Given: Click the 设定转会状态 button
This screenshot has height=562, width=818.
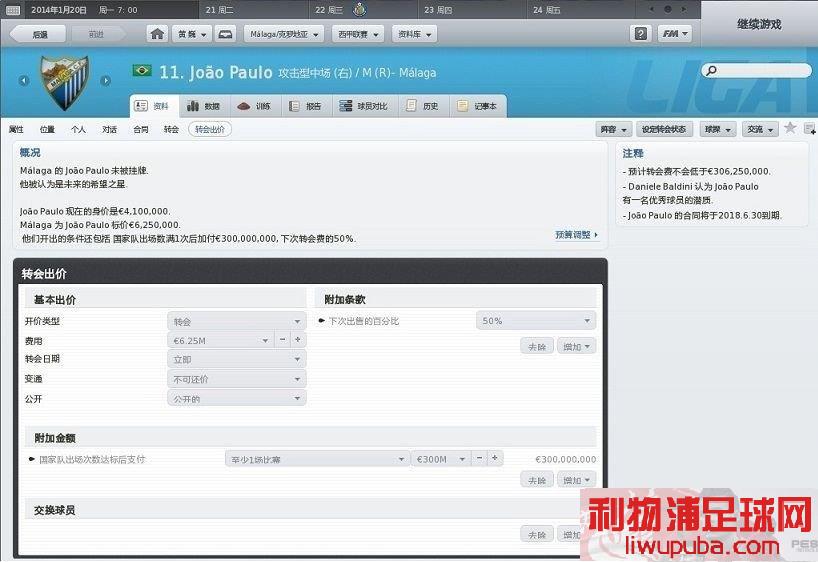Looking at the screenshot, I should (x=664, y=129).
